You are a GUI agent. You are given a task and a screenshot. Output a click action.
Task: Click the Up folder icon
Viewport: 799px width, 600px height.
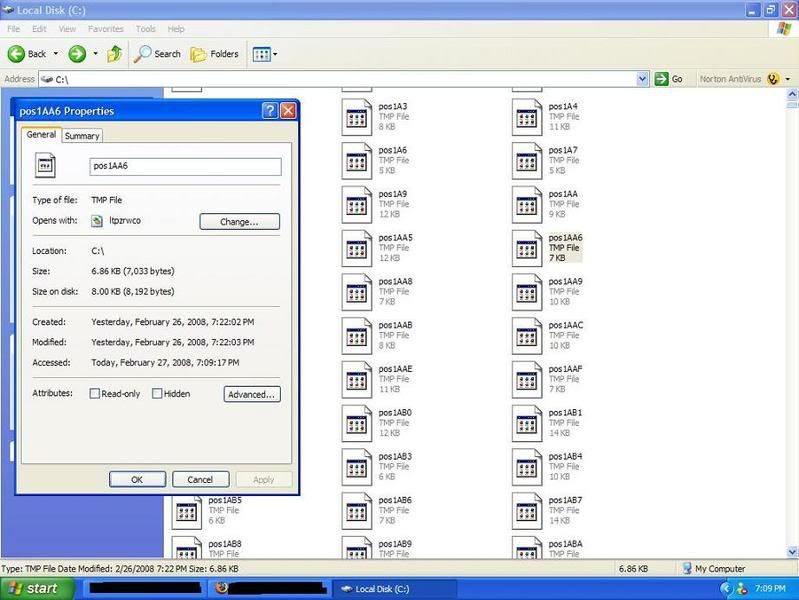pos(115,54)
